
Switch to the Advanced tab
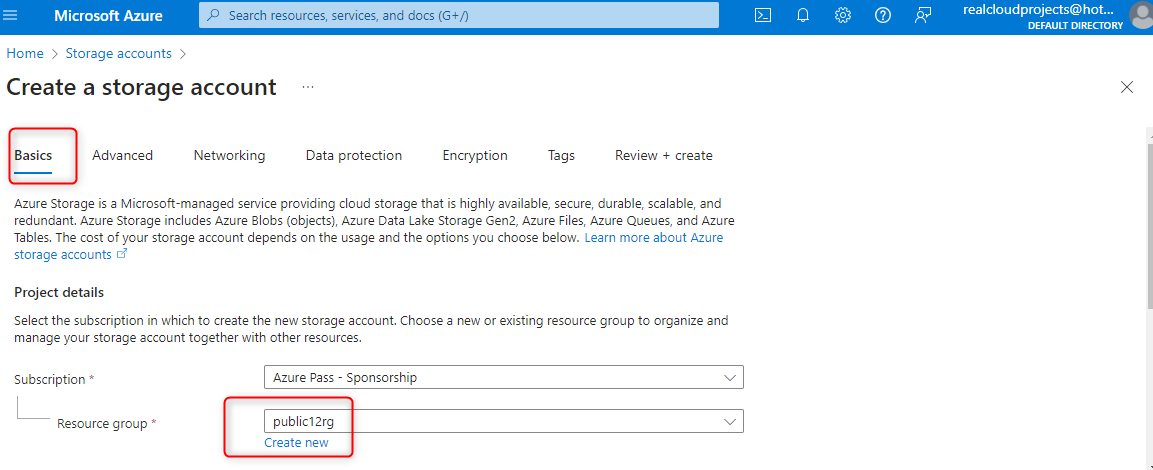(122, 156)
